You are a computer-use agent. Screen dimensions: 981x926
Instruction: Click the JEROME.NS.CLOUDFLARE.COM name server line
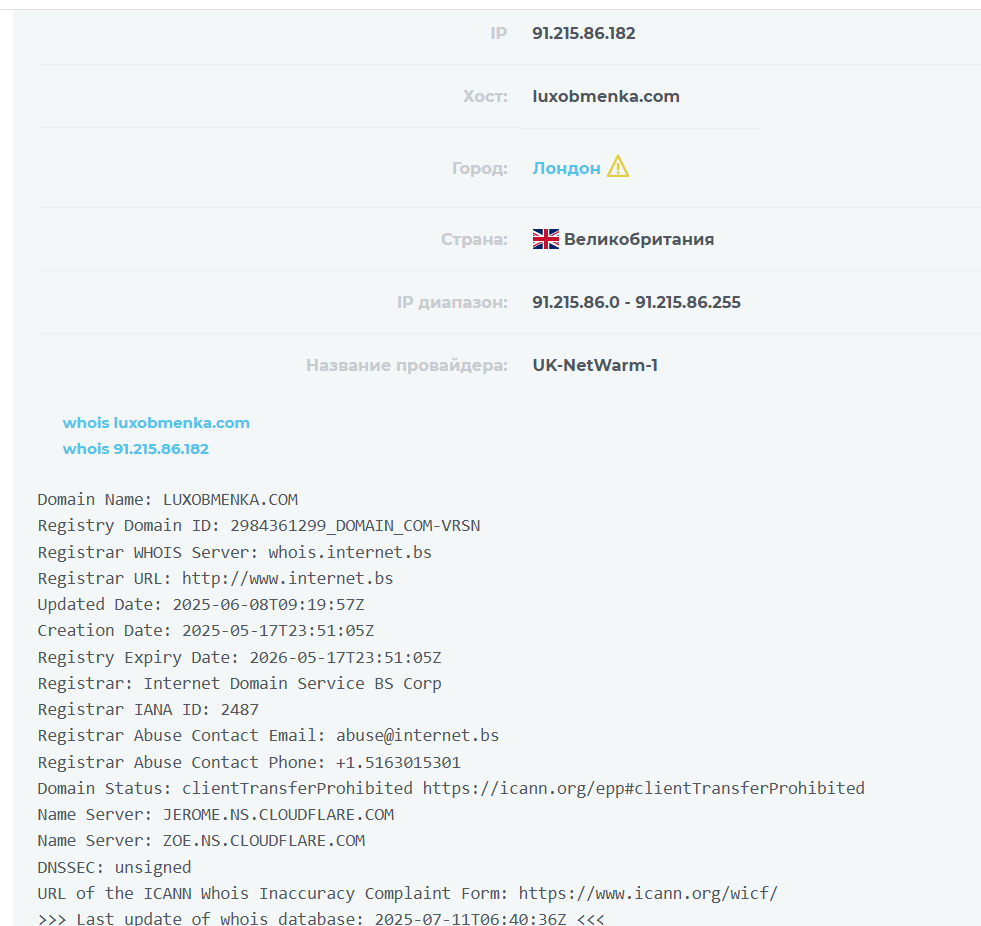216,815
